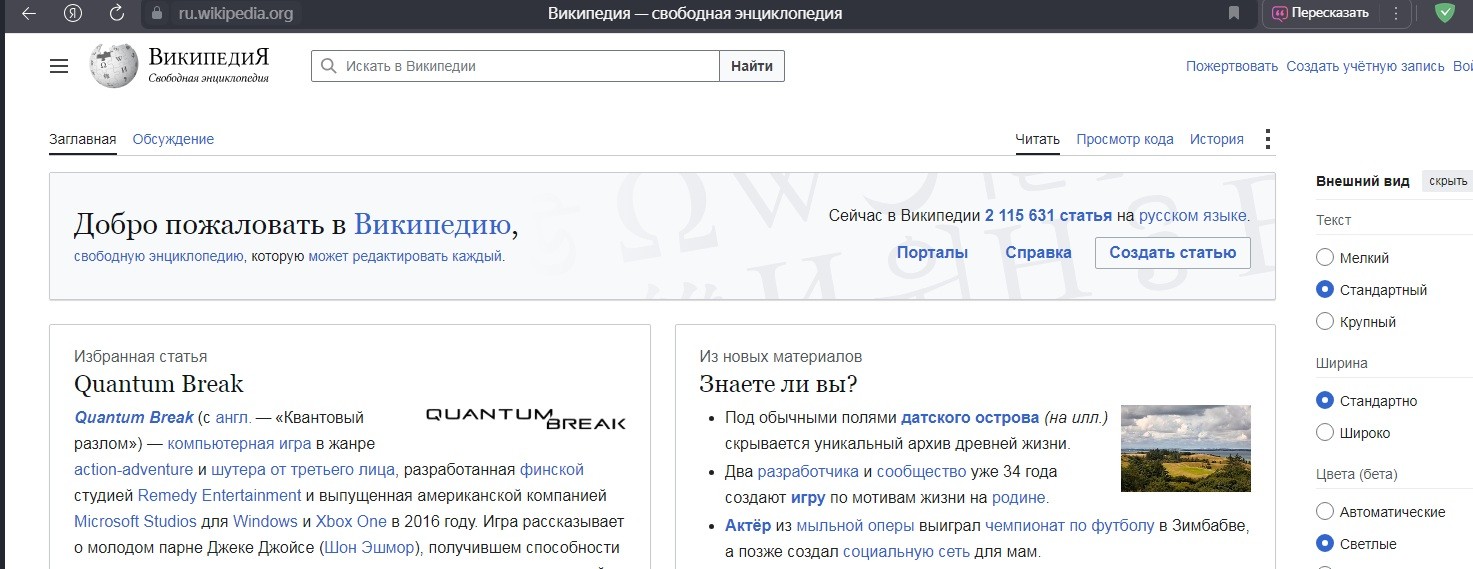Viewport: 1473px width, 569px height.
Task: Click the Создать статью button
Action: pos(1173,253)
